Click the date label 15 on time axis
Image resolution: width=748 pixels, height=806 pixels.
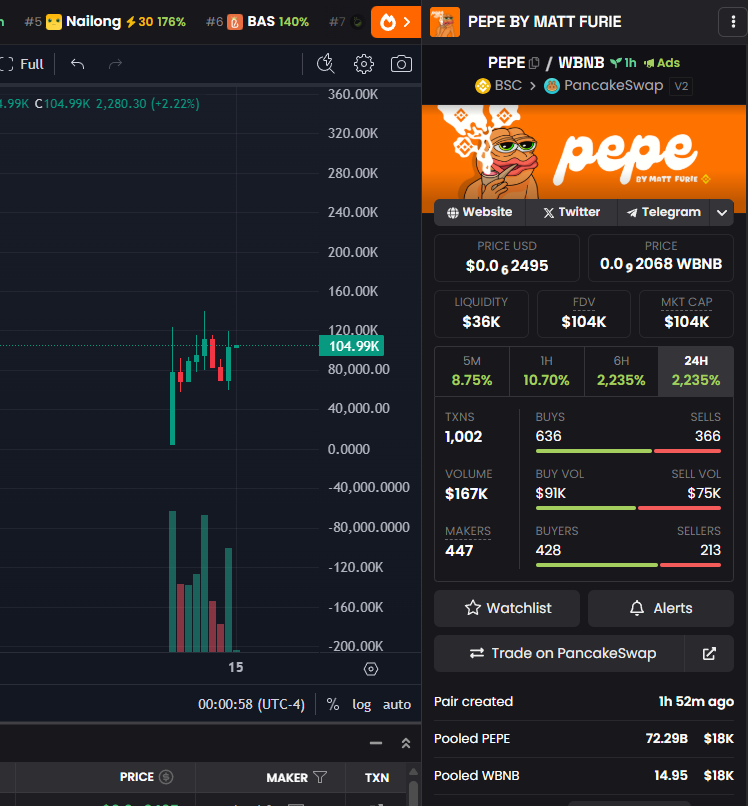pyautogui.click(x=235, y=667)
